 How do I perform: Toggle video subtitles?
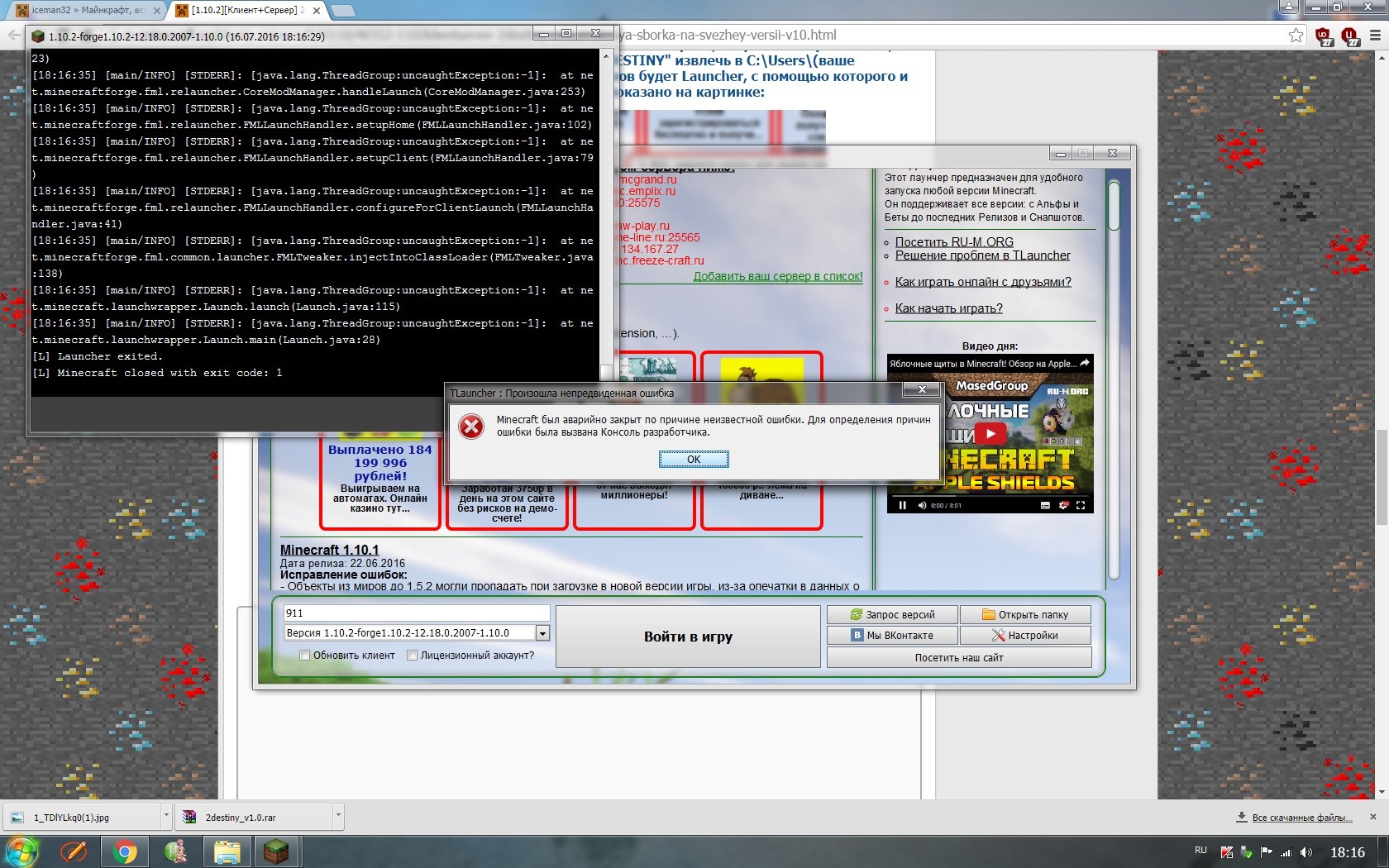(1045, 505)
